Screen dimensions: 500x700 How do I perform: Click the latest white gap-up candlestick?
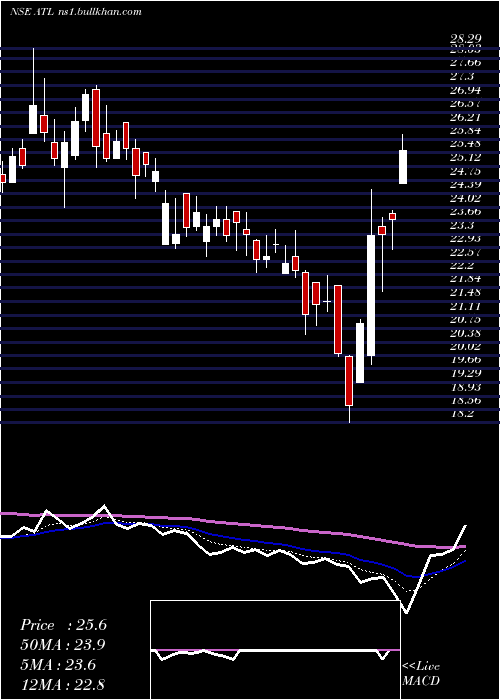coord(403,167)
